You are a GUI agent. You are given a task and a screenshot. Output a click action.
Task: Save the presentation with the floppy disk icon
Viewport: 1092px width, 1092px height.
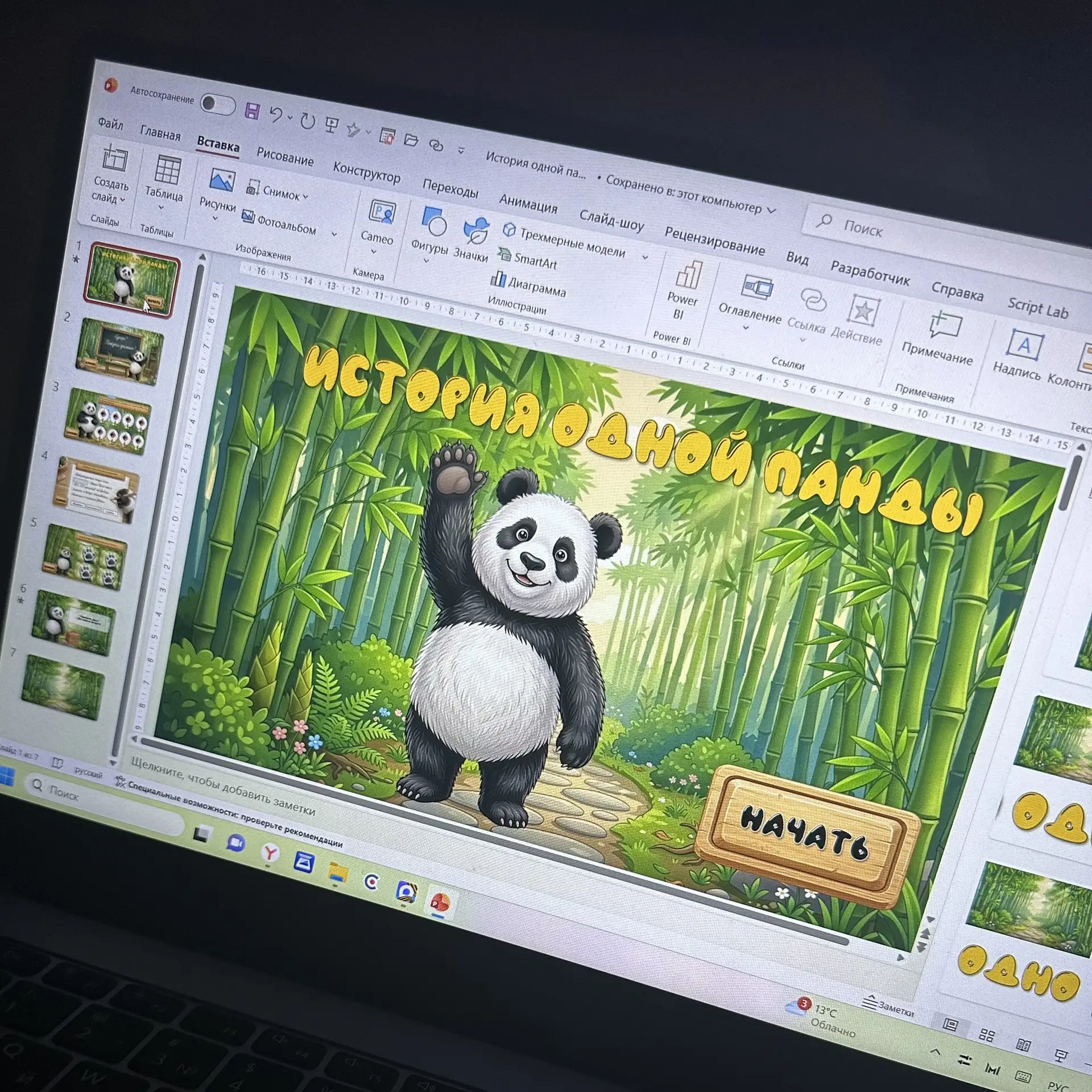253,110
